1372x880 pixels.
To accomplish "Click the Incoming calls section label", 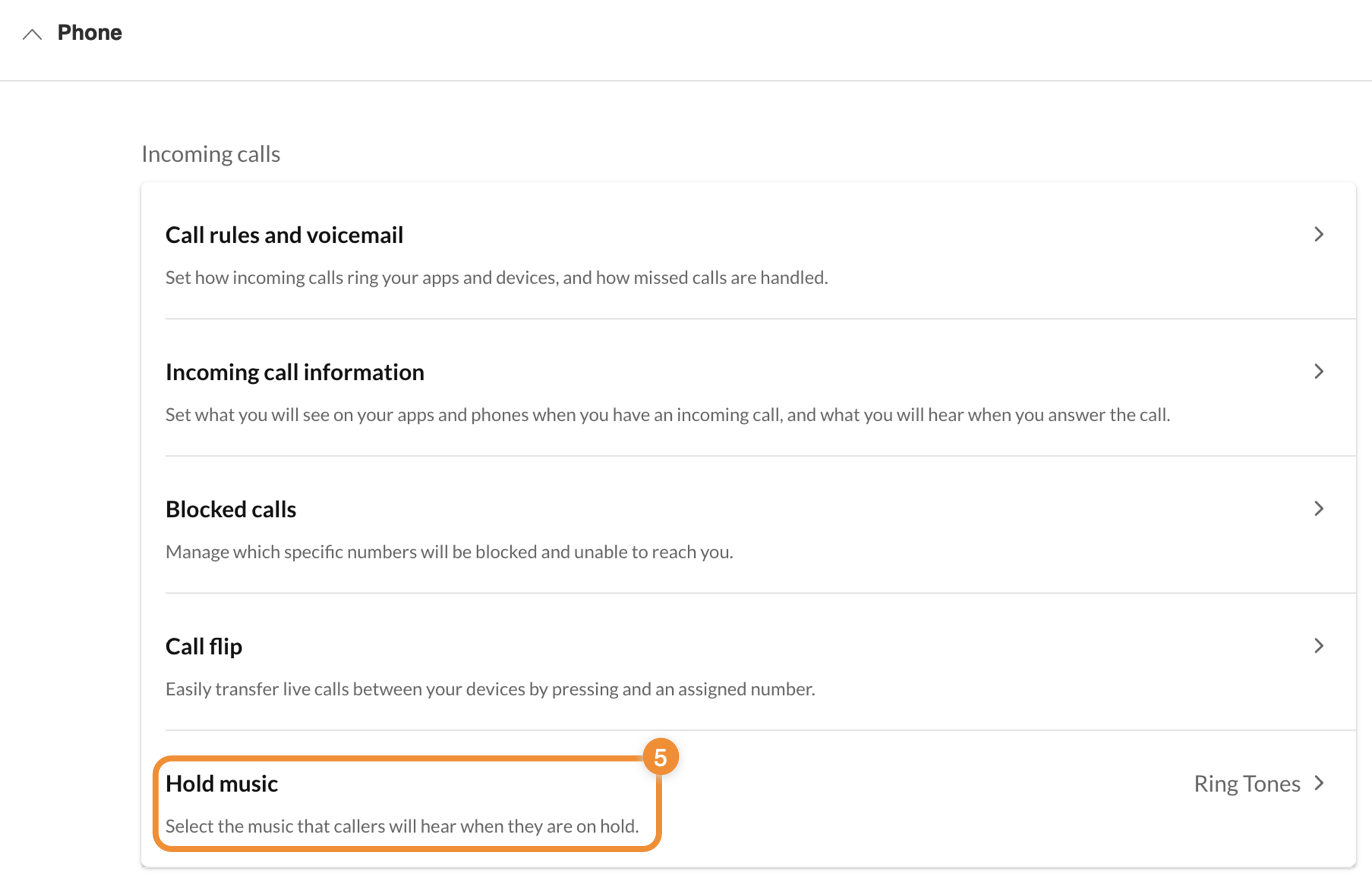I will [211, 154].
